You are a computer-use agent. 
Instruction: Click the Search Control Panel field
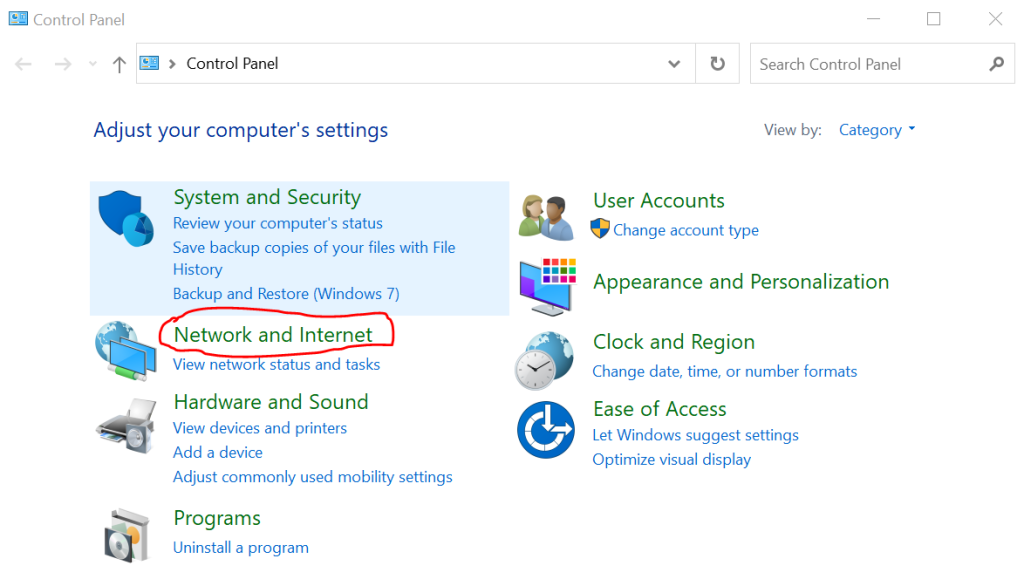pyautogui.click(x=865, y=64)
